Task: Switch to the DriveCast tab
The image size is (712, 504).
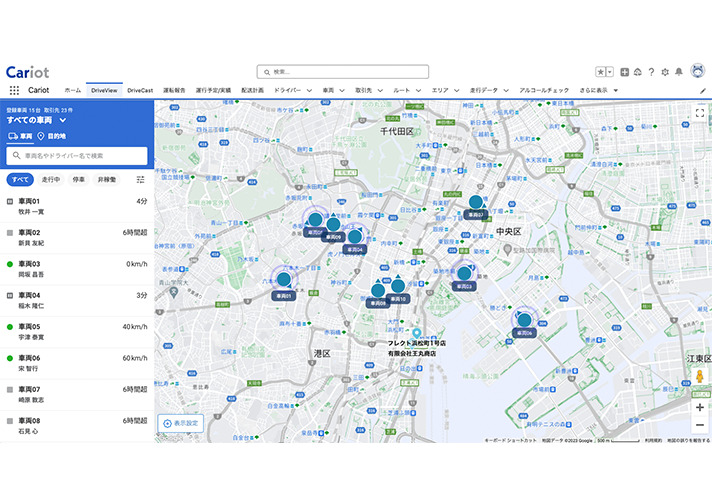Action: click(140, 90)
